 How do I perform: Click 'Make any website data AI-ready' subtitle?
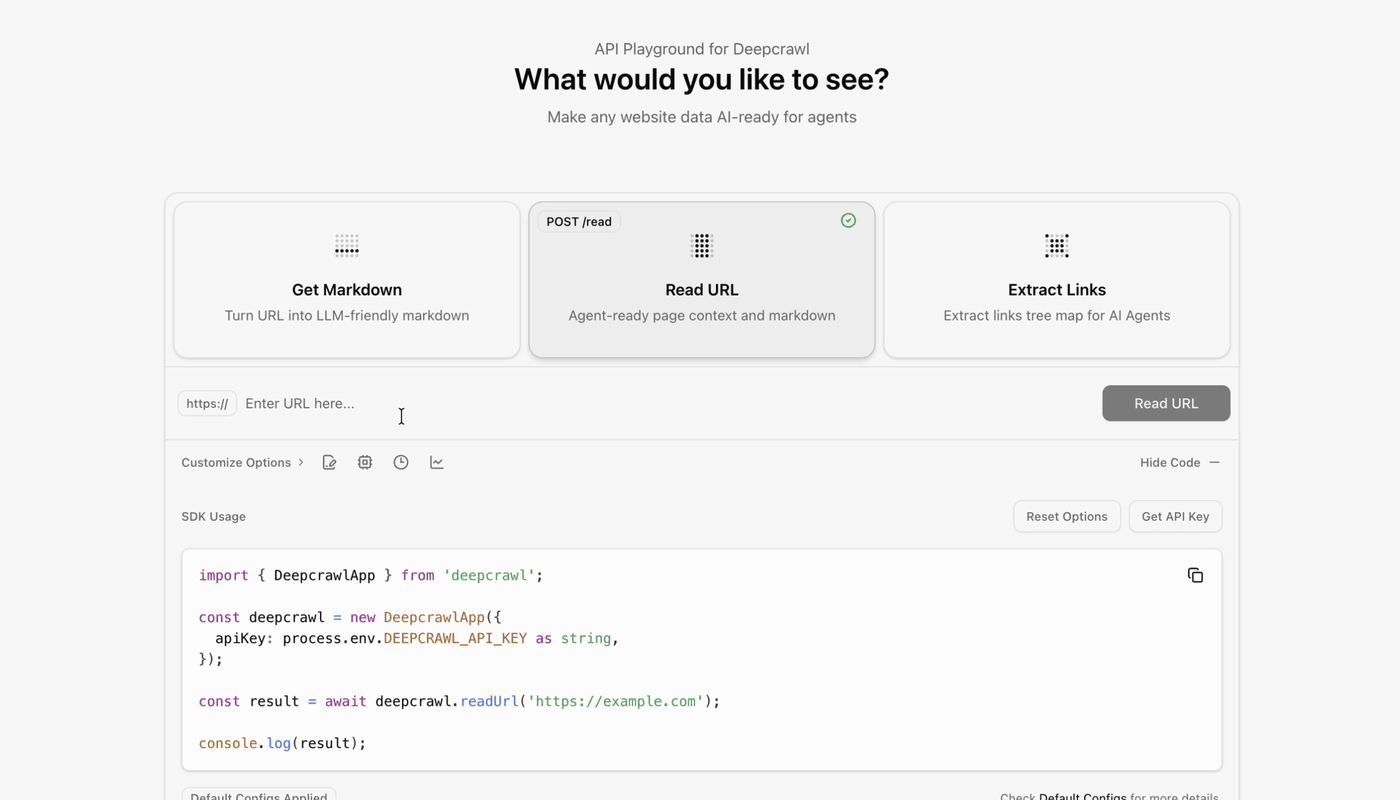(x=702, y=117)
